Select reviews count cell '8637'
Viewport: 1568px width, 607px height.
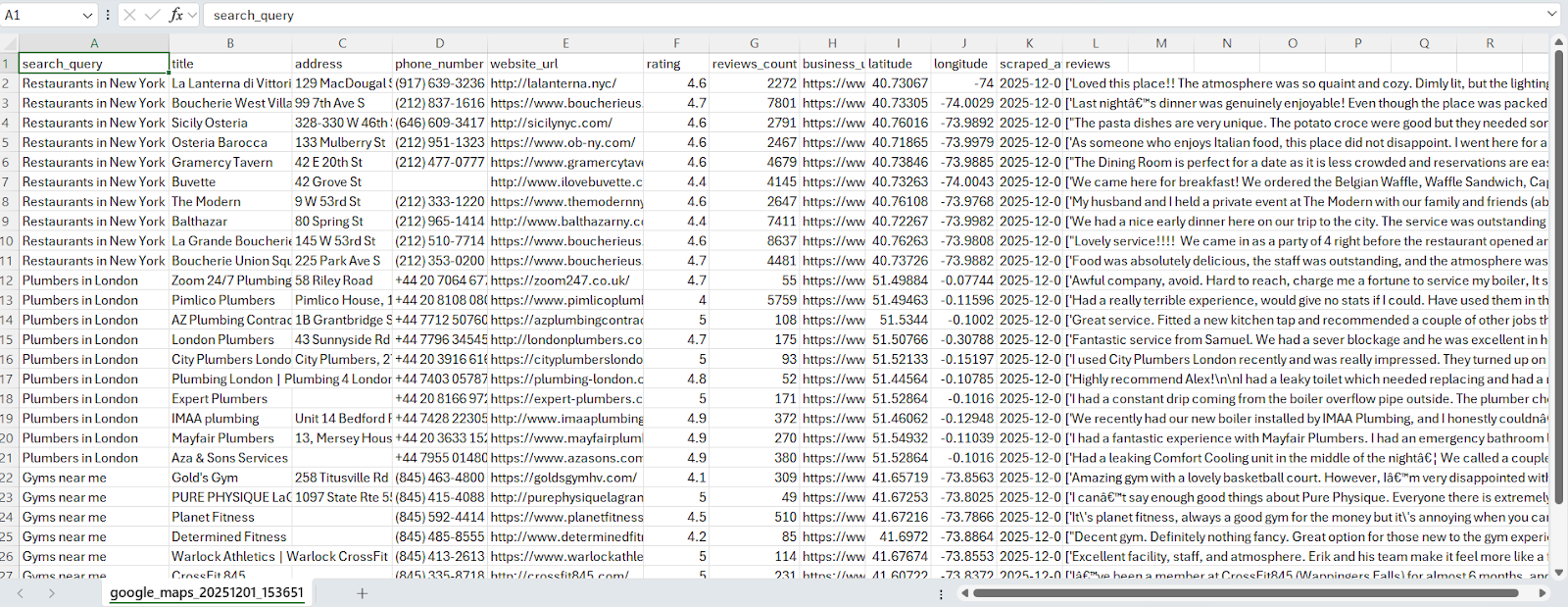[x=755, y=241]
